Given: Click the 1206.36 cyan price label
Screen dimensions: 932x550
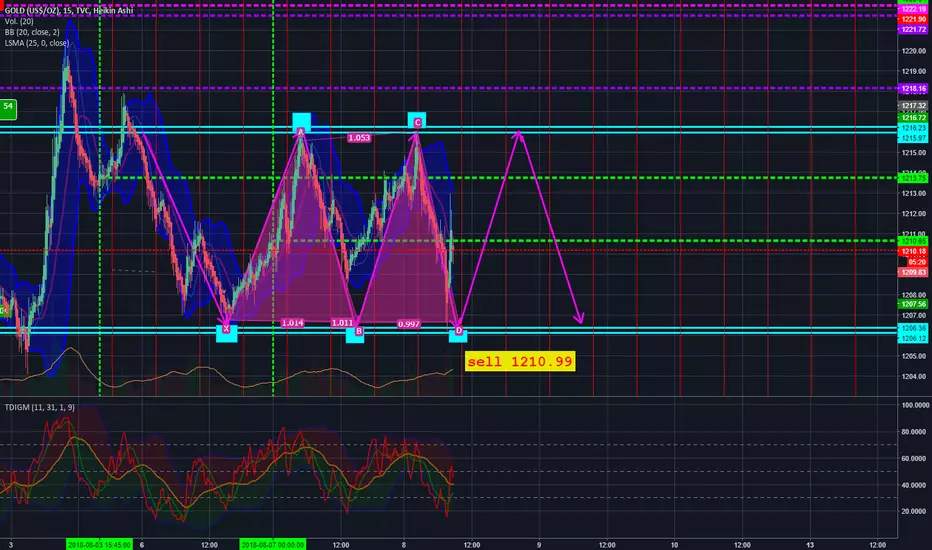Looking at the screenshot, I should (x=913, y=328).
